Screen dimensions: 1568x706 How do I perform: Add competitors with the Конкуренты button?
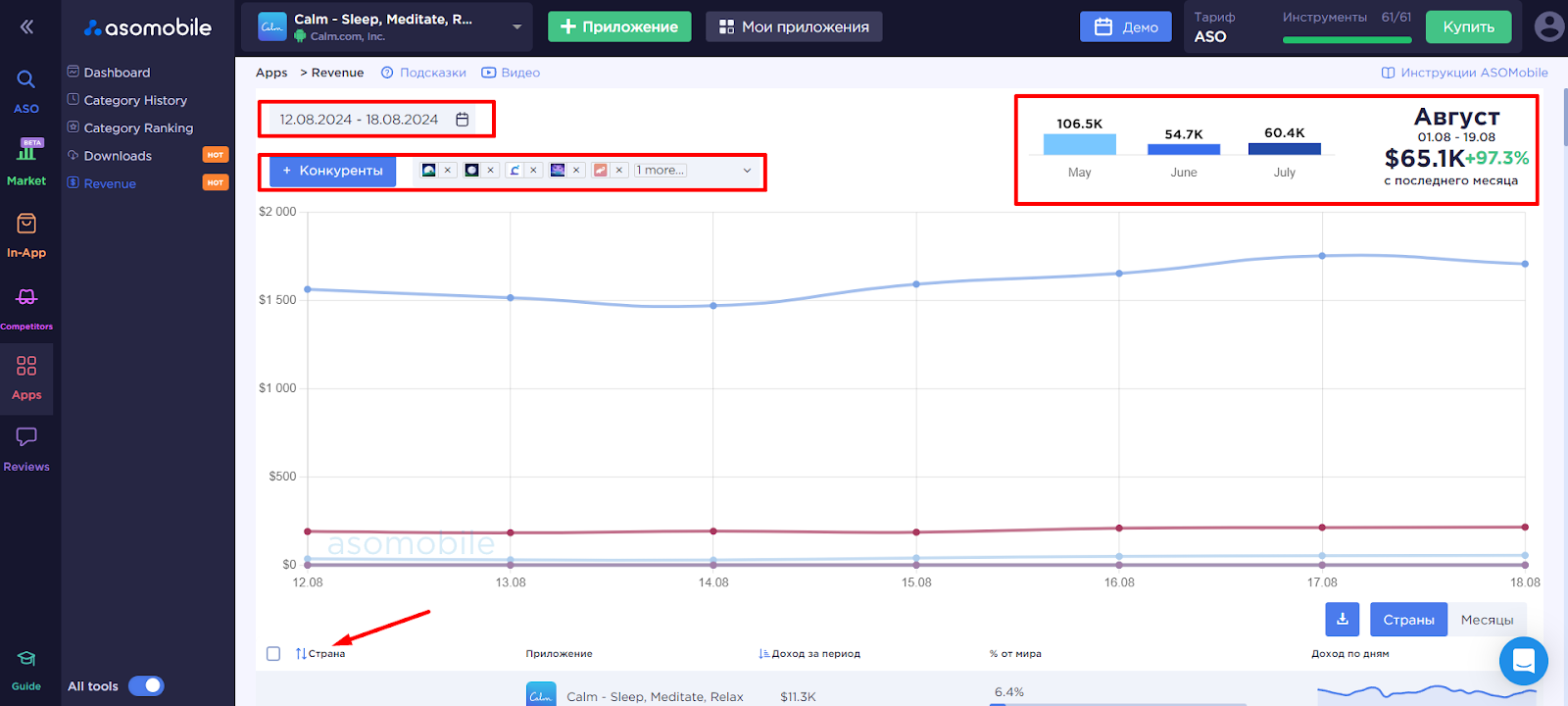tap(333, 171)
